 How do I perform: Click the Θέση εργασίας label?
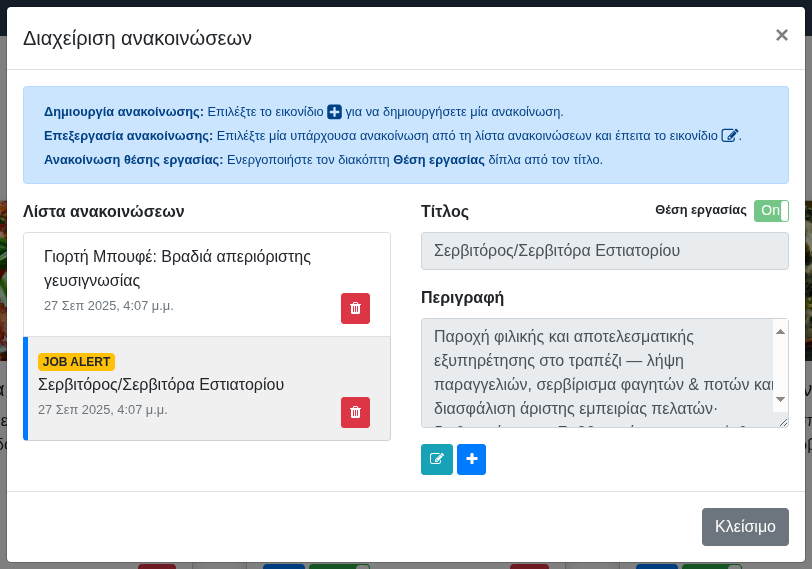click(701, 210)
